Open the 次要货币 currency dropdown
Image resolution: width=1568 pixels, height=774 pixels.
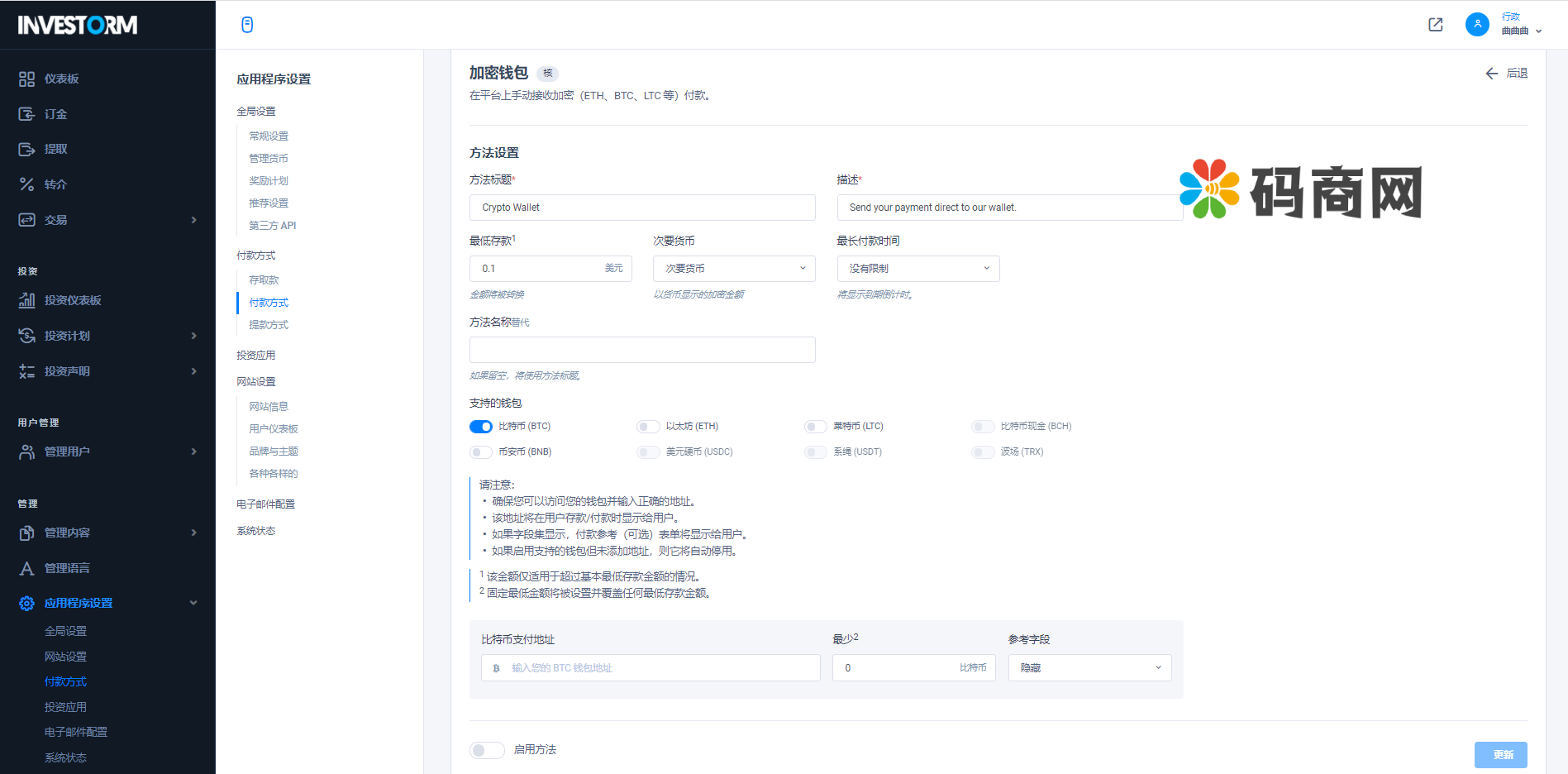tap(733, 268)
